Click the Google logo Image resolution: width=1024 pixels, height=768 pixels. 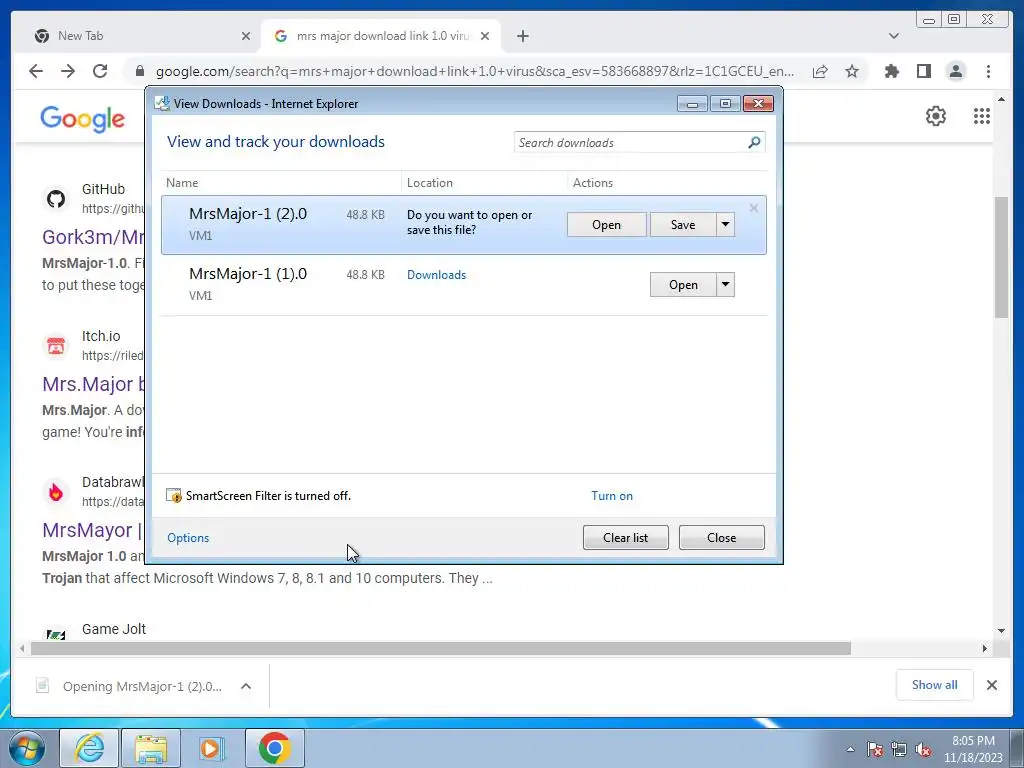click(82, 119)
